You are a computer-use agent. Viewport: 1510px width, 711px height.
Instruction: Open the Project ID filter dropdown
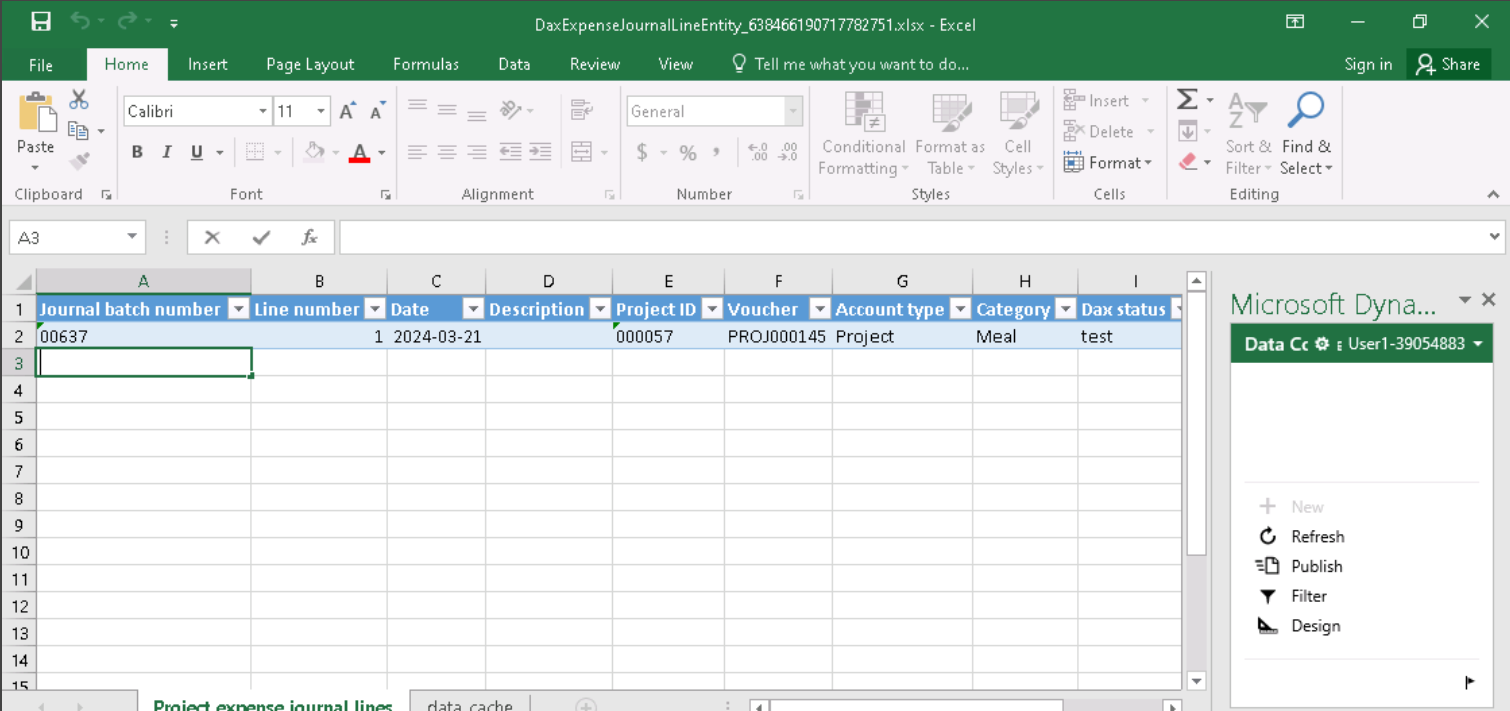pyautogui.click(x=712, y=309)
